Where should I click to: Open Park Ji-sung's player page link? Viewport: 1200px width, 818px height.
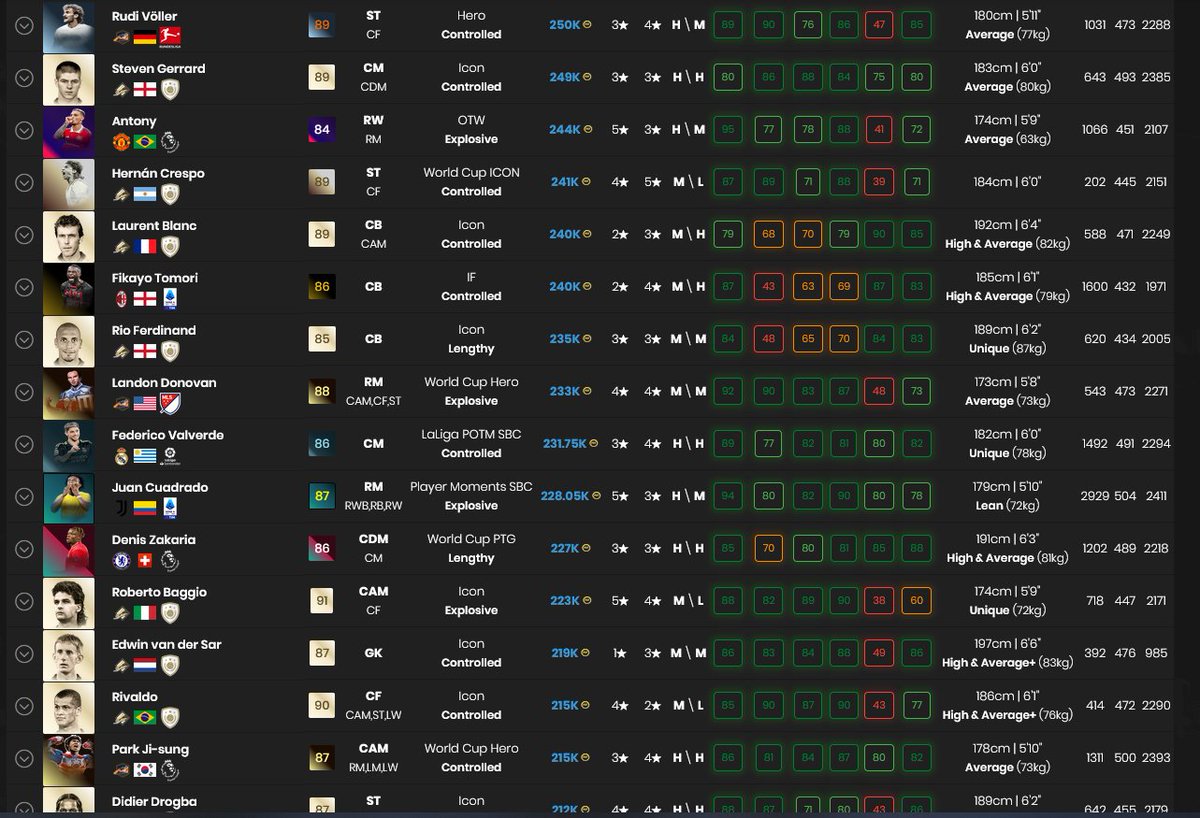150,749
